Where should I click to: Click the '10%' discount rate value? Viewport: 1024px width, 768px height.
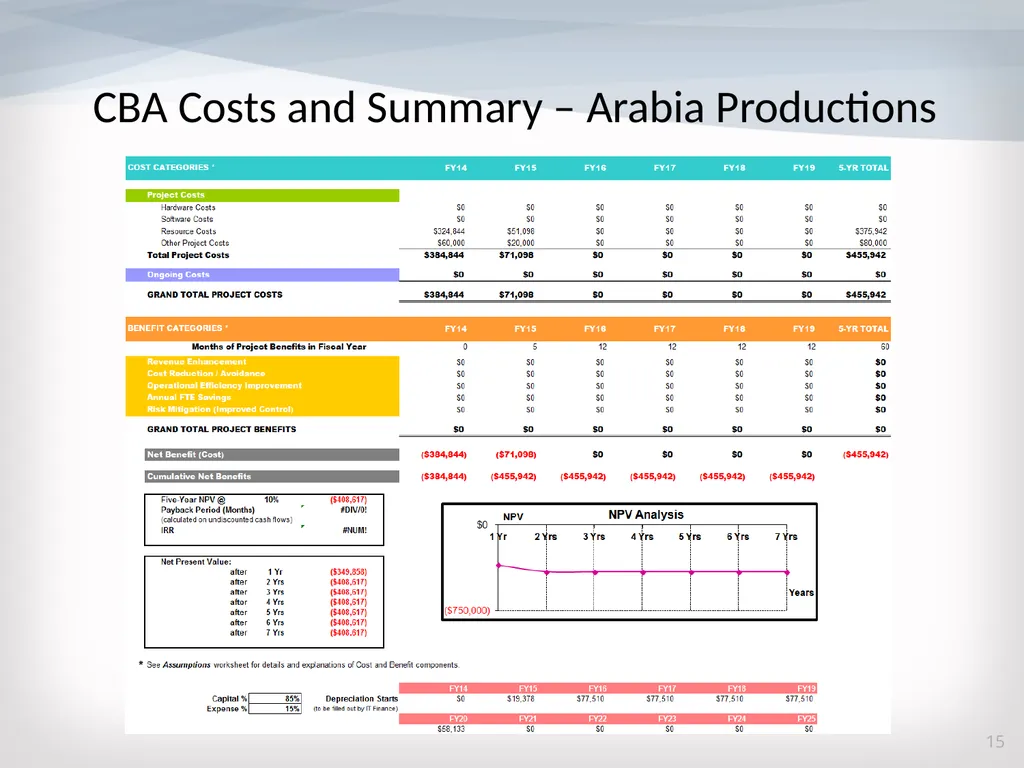pos(271,500)
